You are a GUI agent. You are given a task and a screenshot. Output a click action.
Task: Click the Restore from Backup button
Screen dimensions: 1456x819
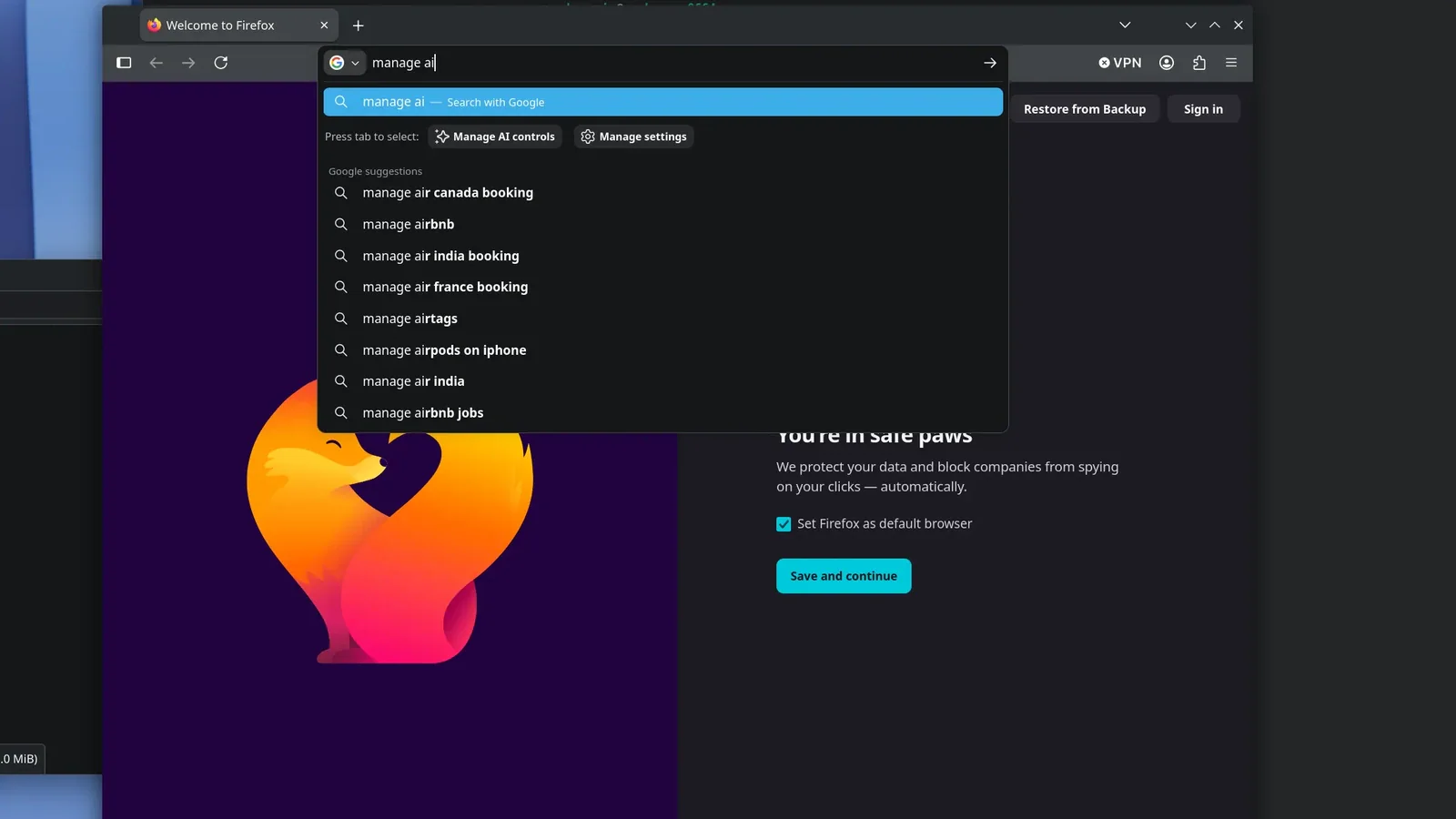tap(1085, 109)
